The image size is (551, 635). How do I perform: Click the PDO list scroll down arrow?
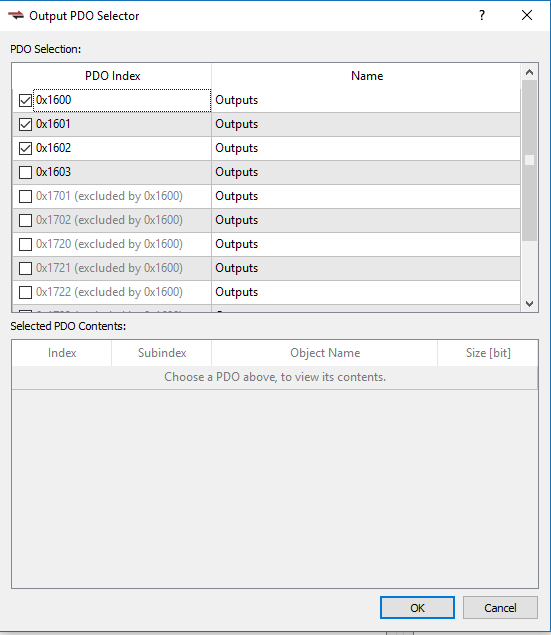[x=529, y=303]
